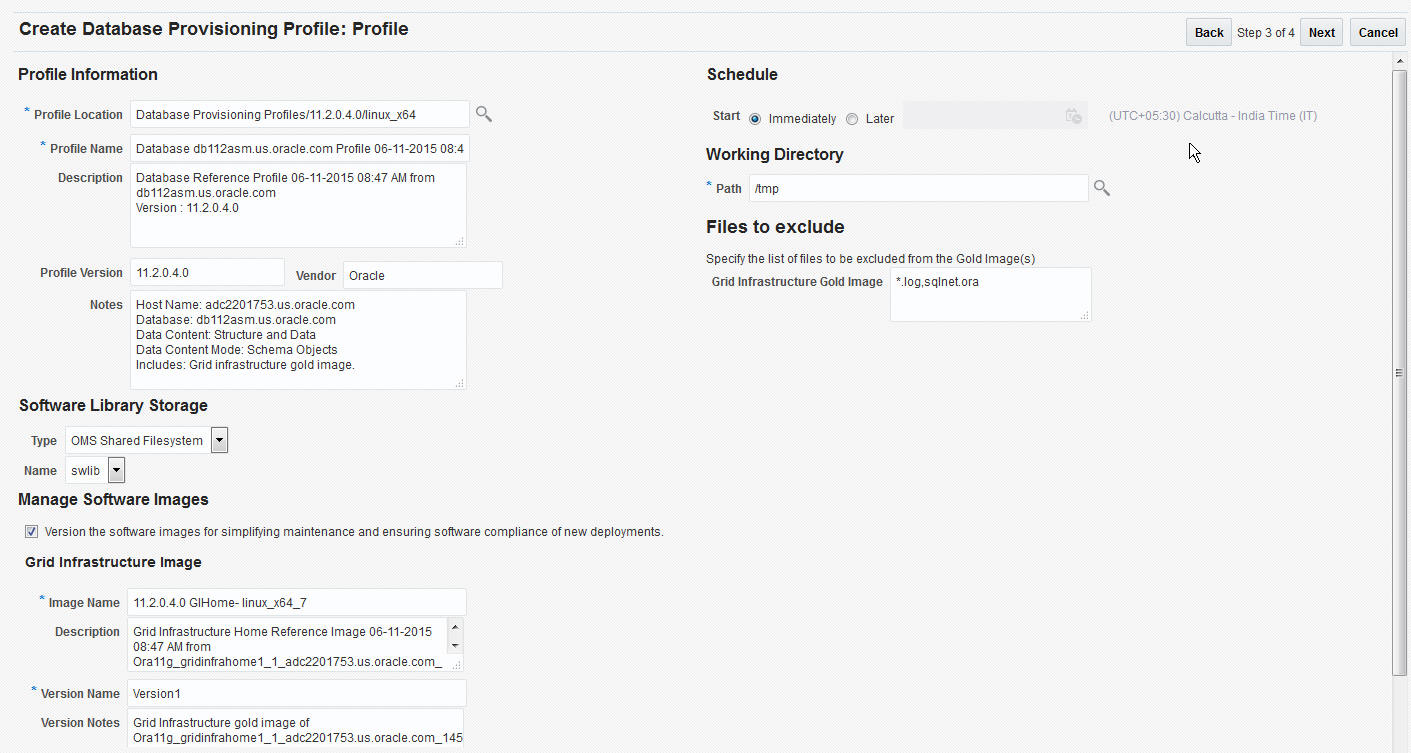
Task: Click the Grid Infrastructure Gold Image exclude box
Action: (x=990, y=294)
